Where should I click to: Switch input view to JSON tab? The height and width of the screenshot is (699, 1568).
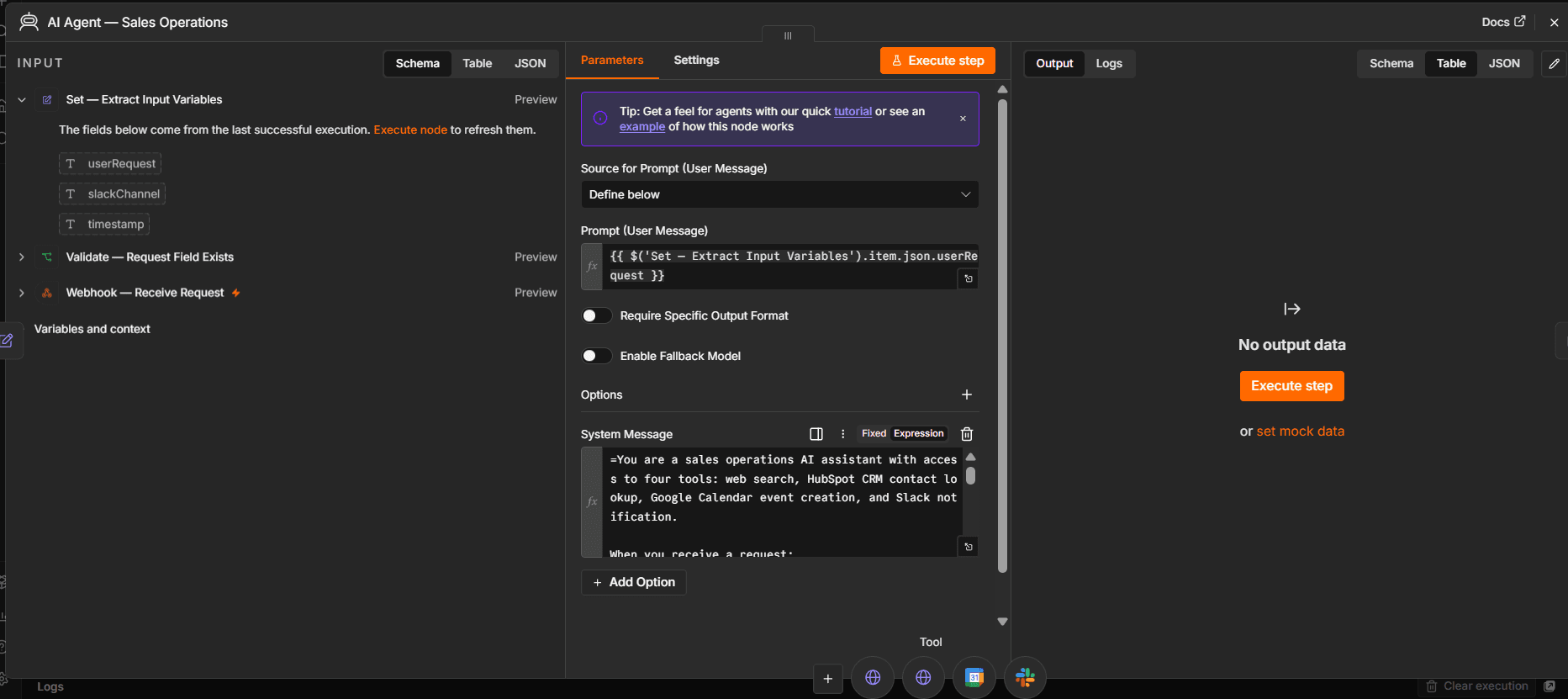point(530,63)
